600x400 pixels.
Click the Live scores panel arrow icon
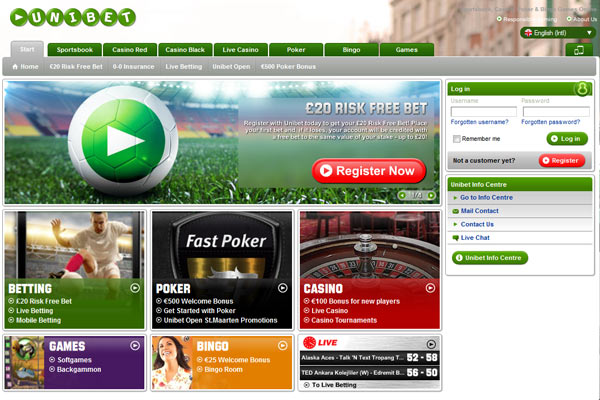(x=431, y=344)
